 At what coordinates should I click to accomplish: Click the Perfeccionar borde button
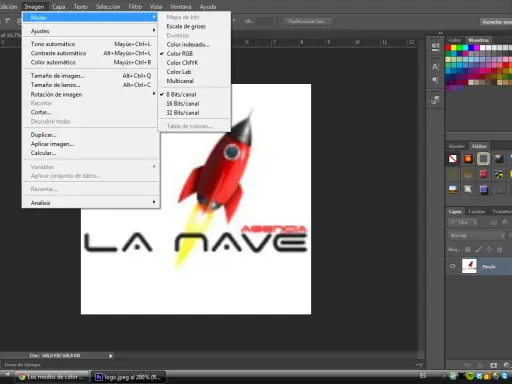coord(308,21)
